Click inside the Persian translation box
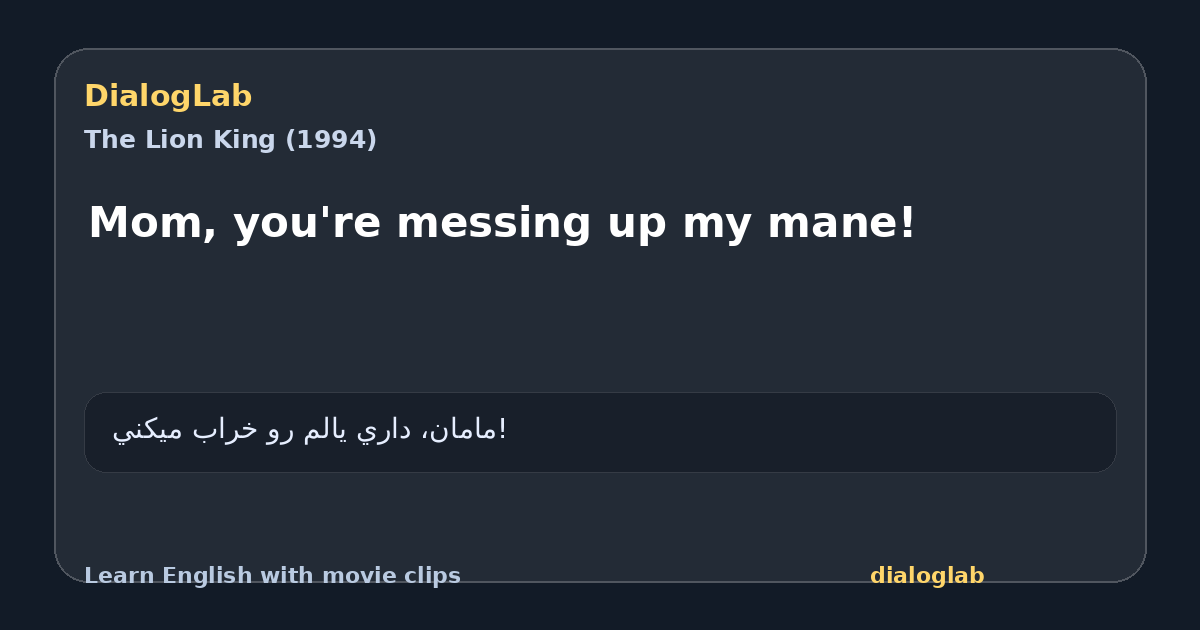Image resolution: width=1200 pixels, height=630 pixels. pos(600,432)
